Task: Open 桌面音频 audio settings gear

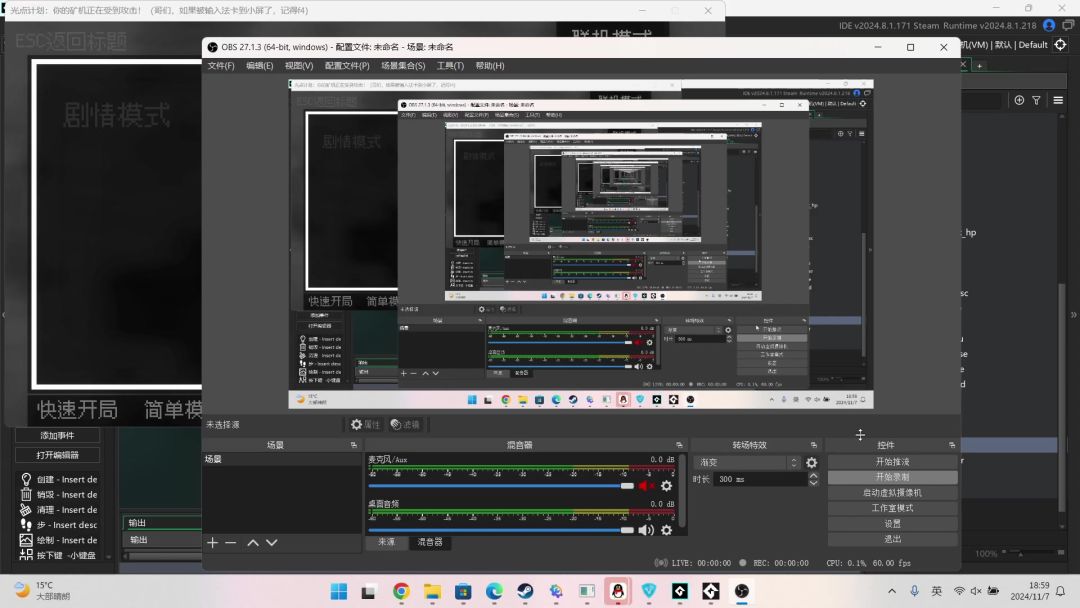Action: coord(667,530)
